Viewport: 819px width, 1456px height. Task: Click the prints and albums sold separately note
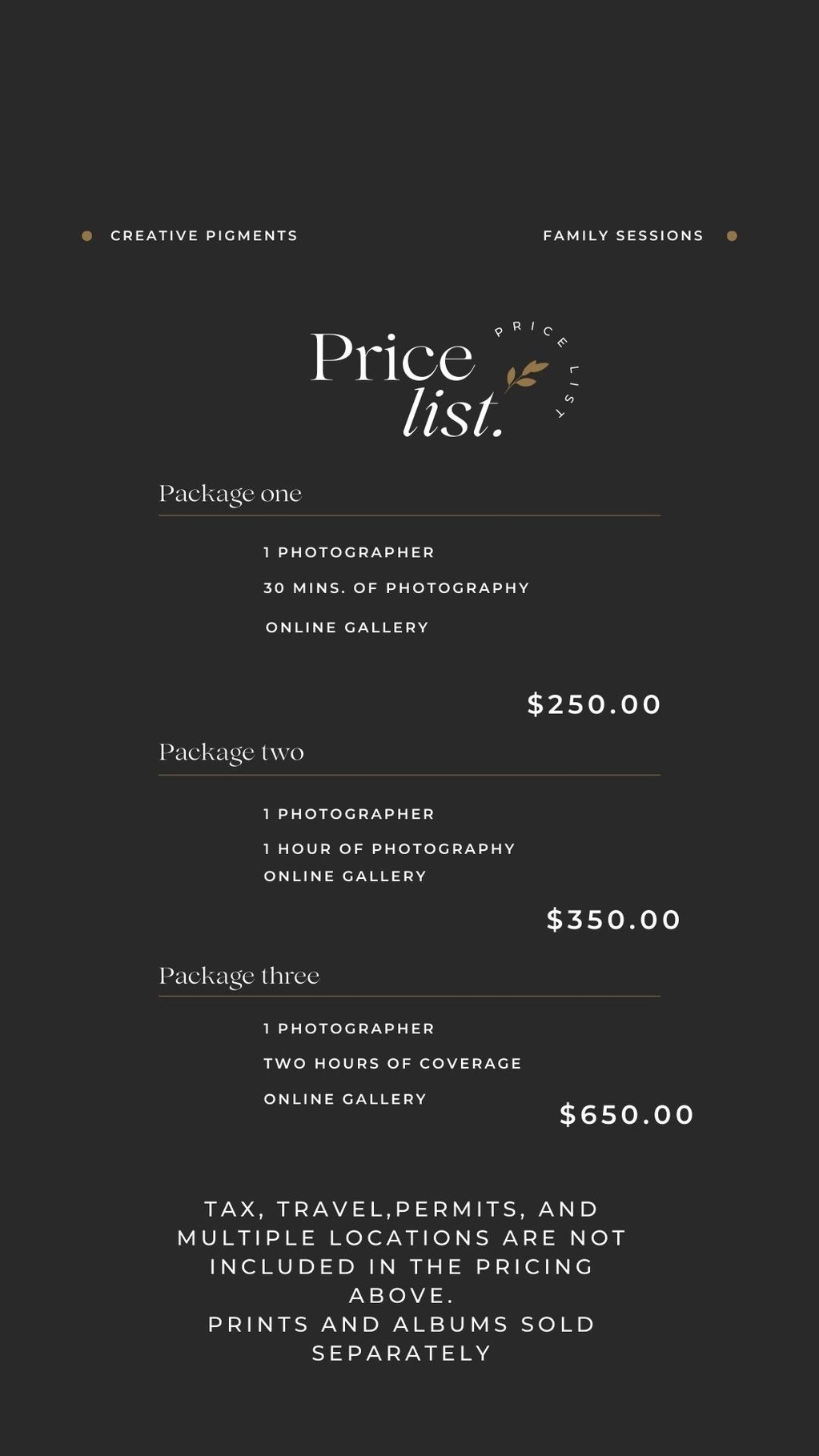click(401, 1338)
